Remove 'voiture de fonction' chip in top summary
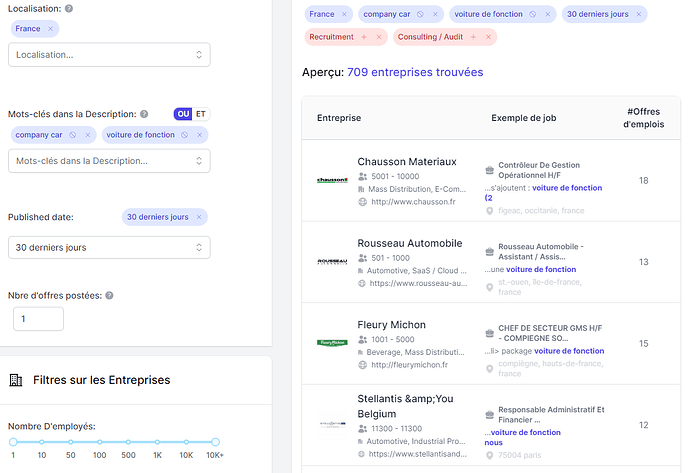Image resolution: width=690 pixels, height=473 pixels. tap(548, 15)
